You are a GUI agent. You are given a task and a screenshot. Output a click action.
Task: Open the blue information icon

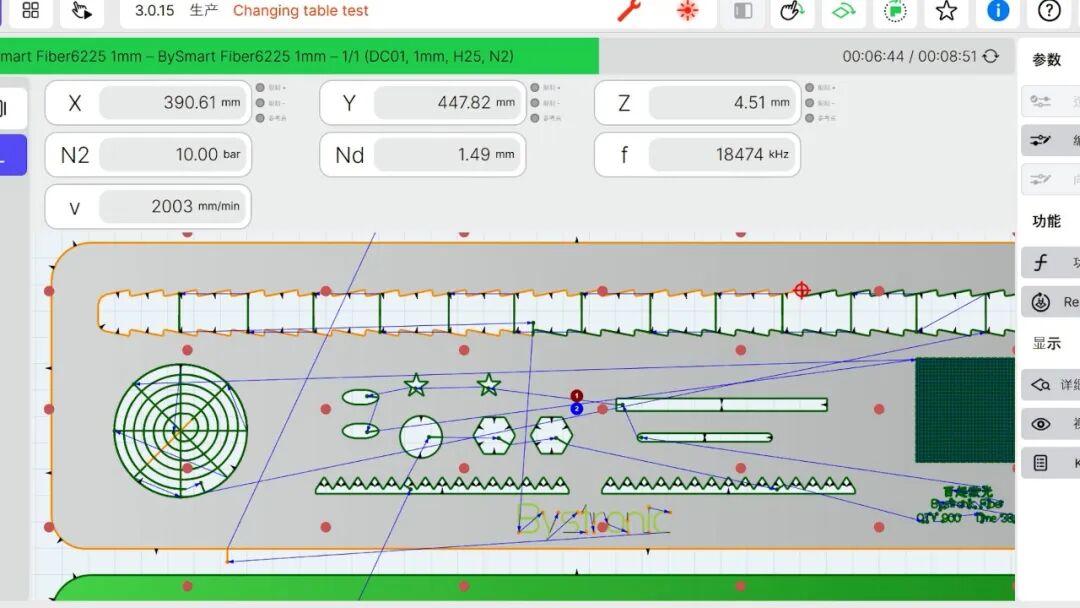pyautogui.click(x=998, y=11)
